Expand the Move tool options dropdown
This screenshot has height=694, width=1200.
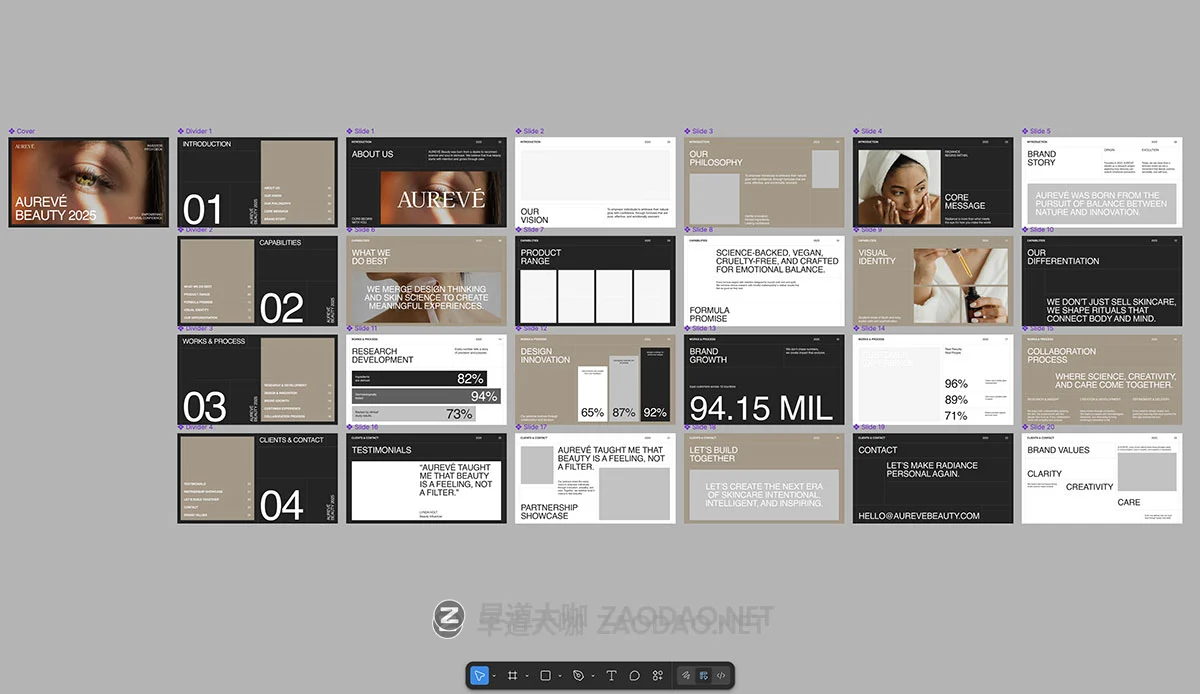pos(494,677)
